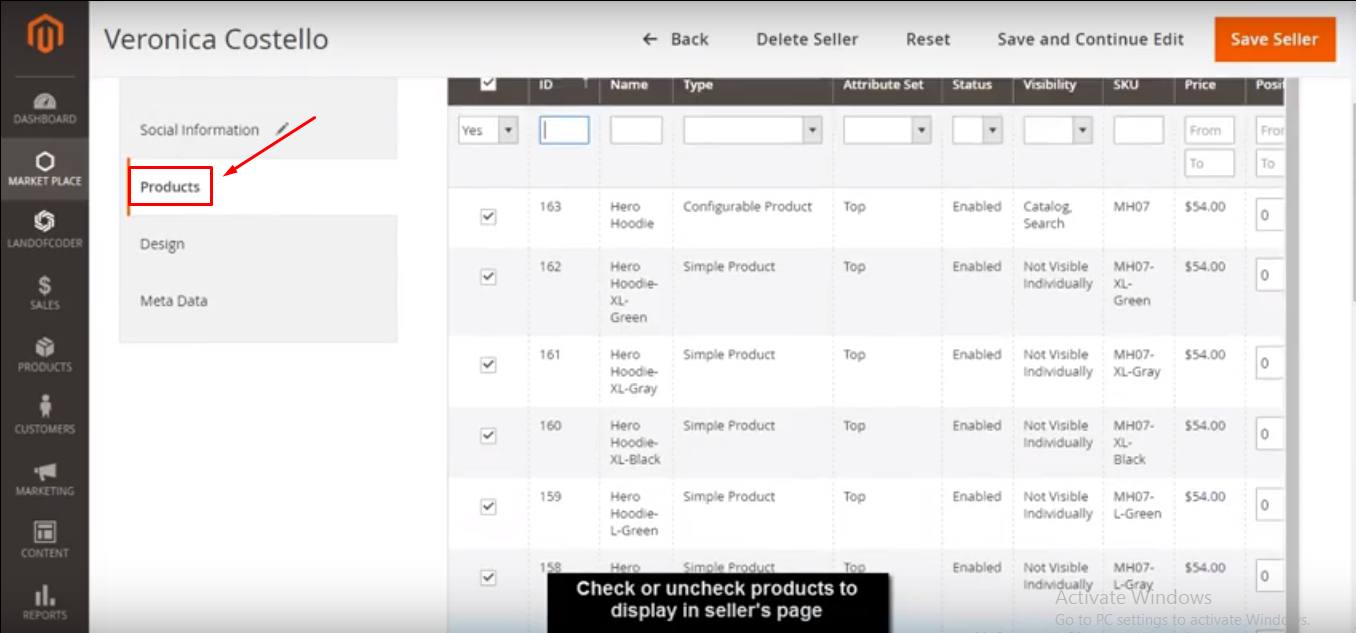Uncheck product 163 Hero Hoodie

488,214
